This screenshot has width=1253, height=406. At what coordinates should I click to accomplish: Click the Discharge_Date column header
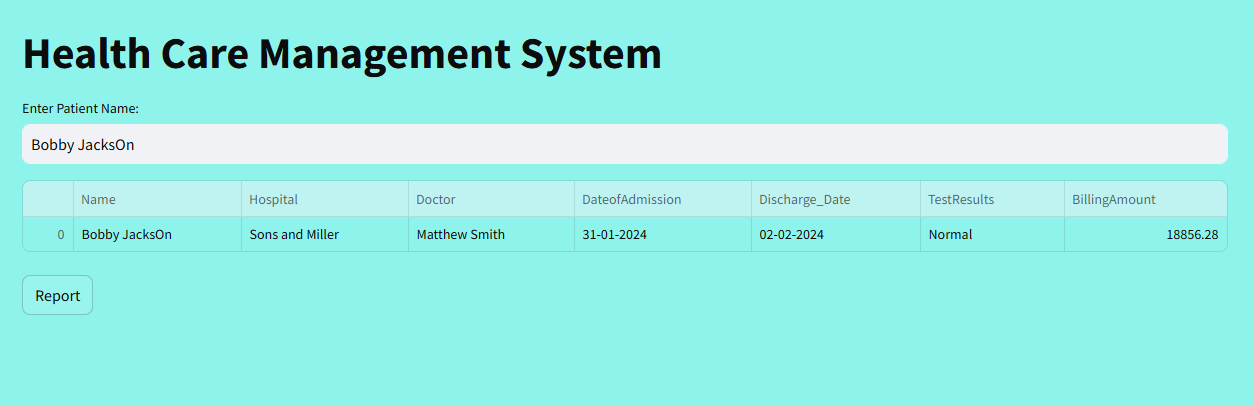pyautogui.click(x=836, y=199)
